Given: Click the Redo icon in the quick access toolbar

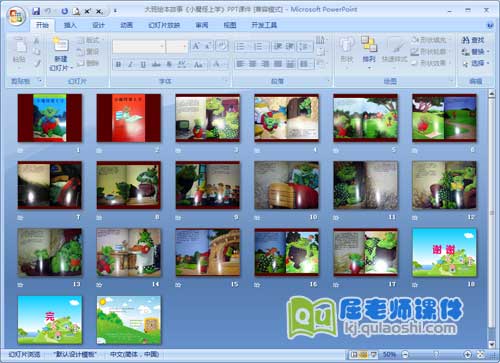Looking at the screenshot, I should [64, 11].
